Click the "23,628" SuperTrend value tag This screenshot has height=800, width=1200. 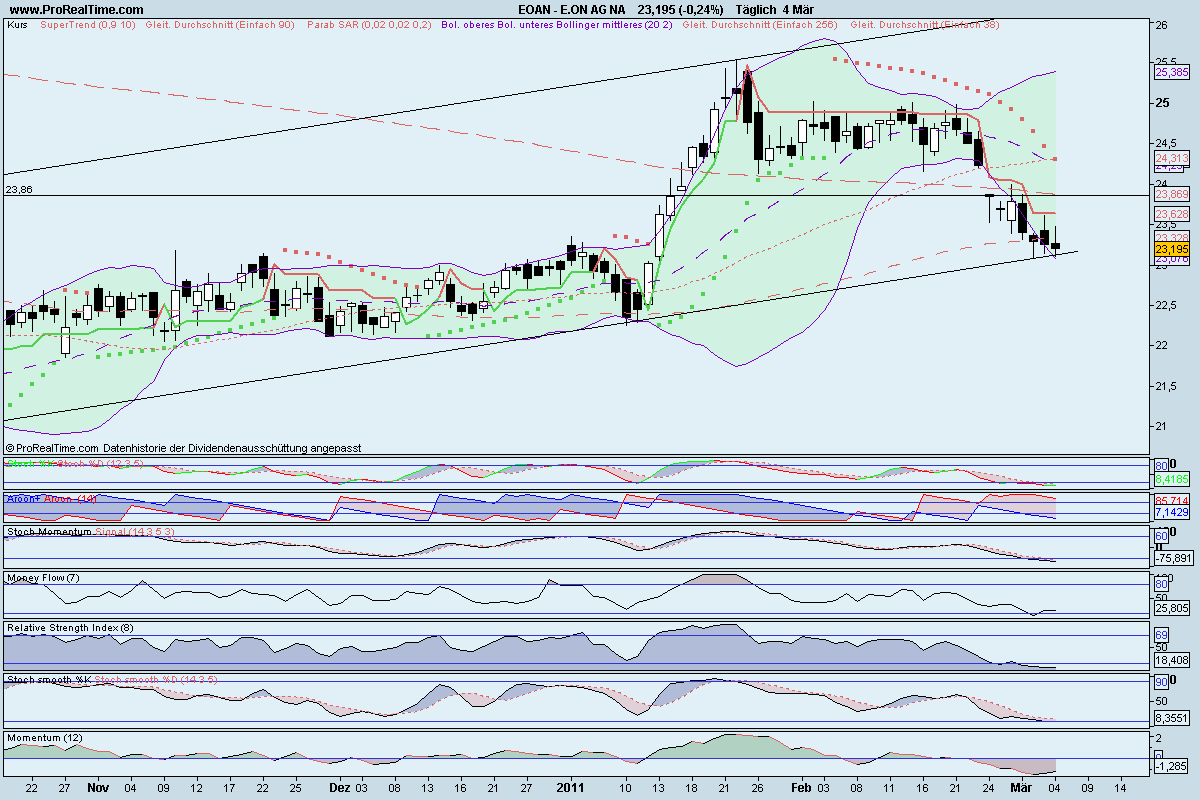click(1172, 214)
